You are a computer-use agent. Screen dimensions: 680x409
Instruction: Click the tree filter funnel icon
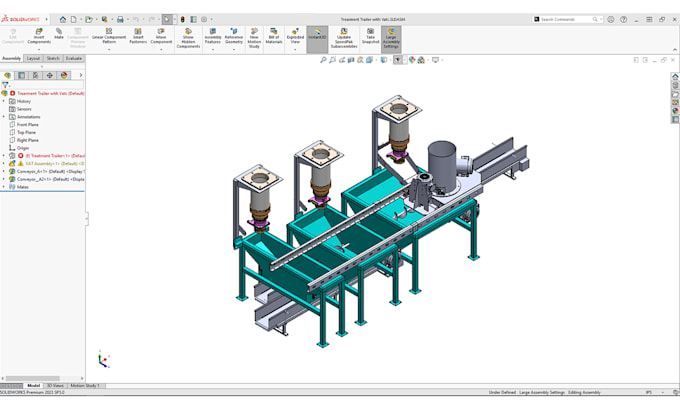[5, 85]
